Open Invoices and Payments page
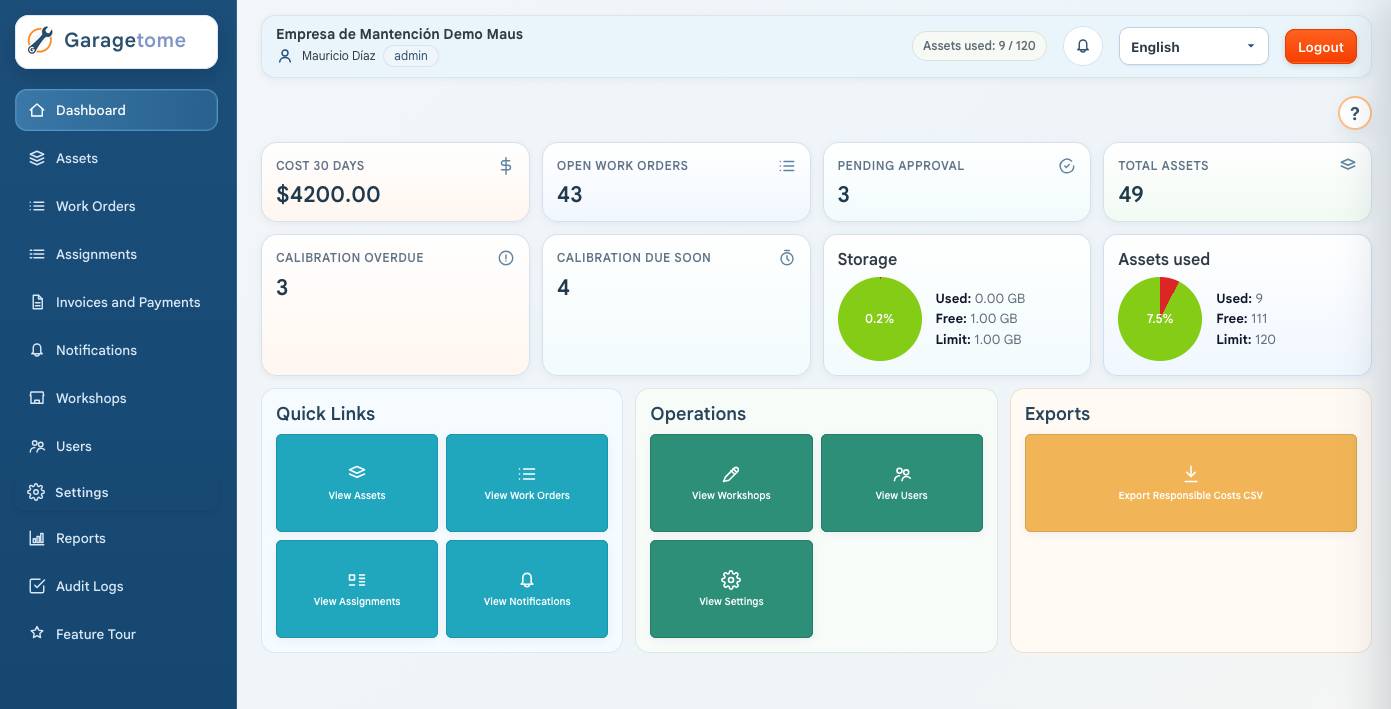 click(x=116, y=302)
